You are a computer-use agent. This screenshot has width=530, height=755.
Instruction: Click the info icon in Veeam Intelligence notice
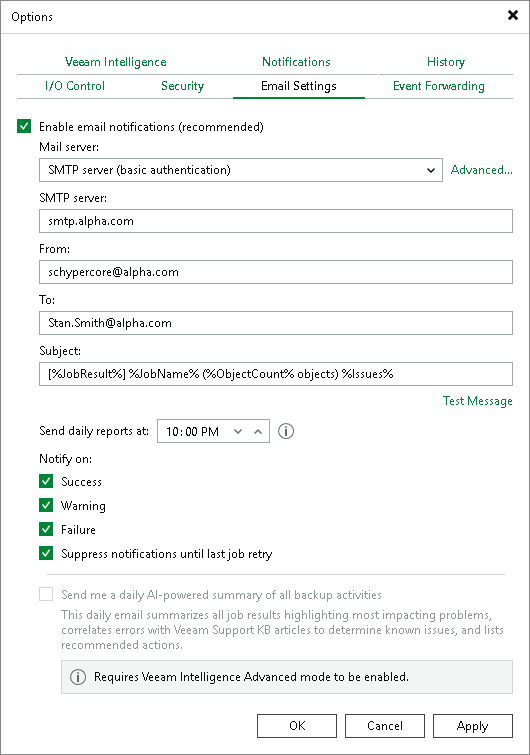[x=78, y=677]
